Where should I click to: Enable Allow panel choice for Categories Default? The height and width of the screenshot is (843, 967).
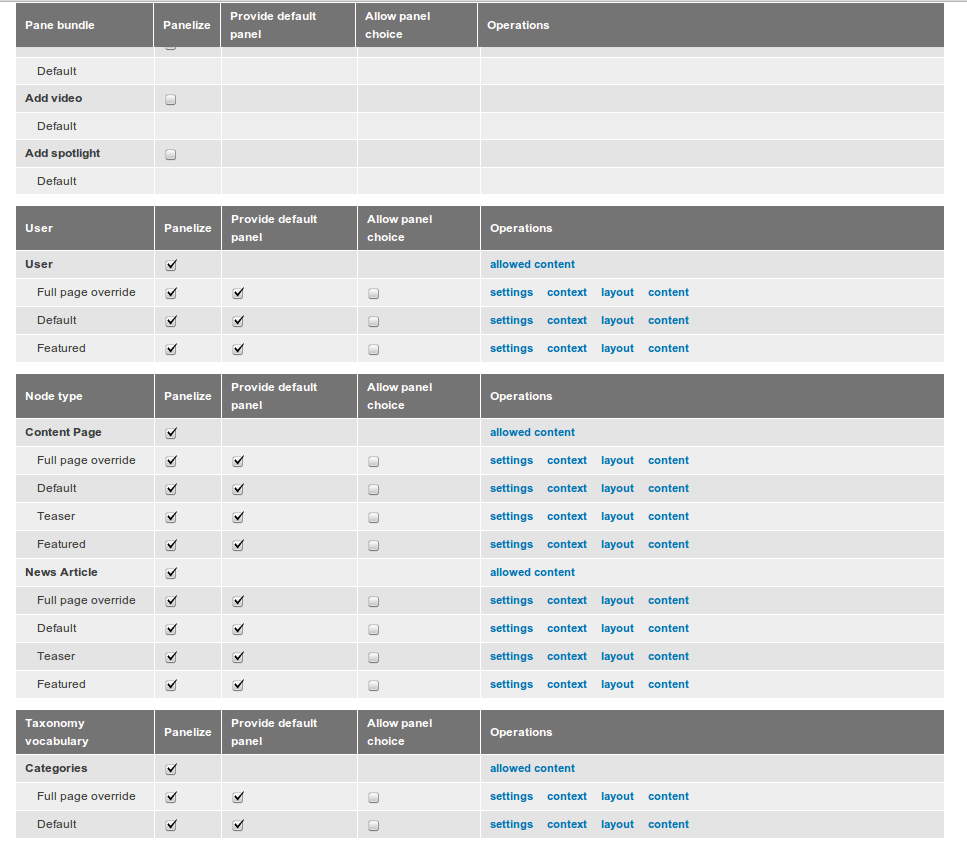[x=374, y=825]
